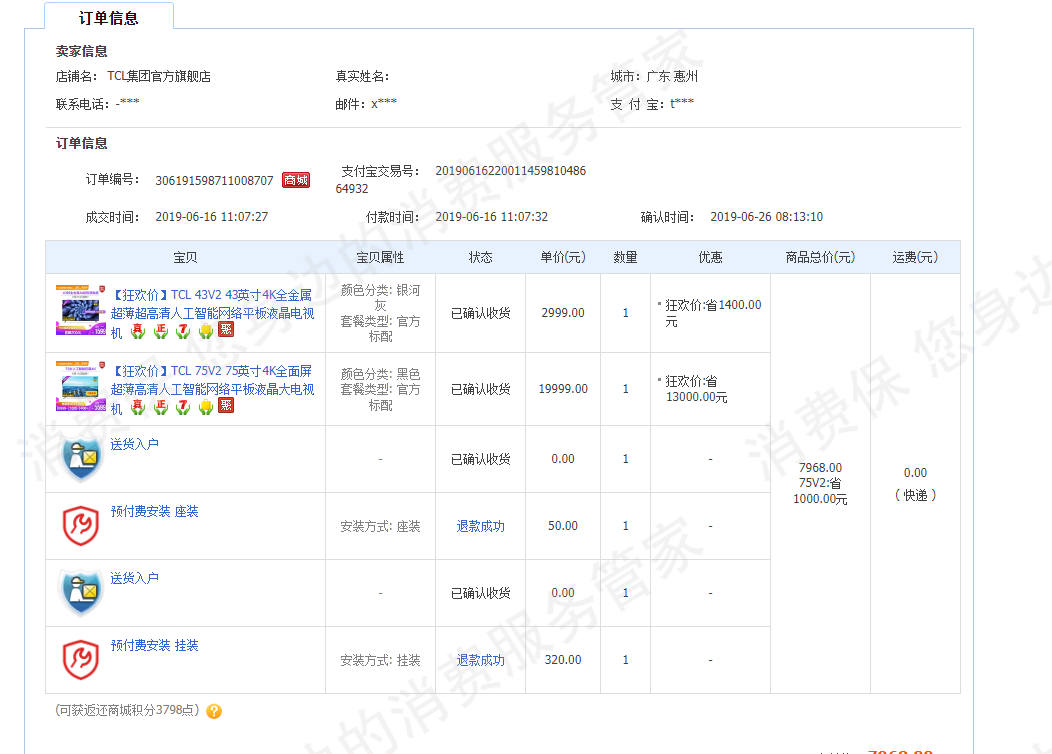This screenshot has height=754, width=1052.
Task: Click the order number 306191598711008707
Action: tap(215, 180)
